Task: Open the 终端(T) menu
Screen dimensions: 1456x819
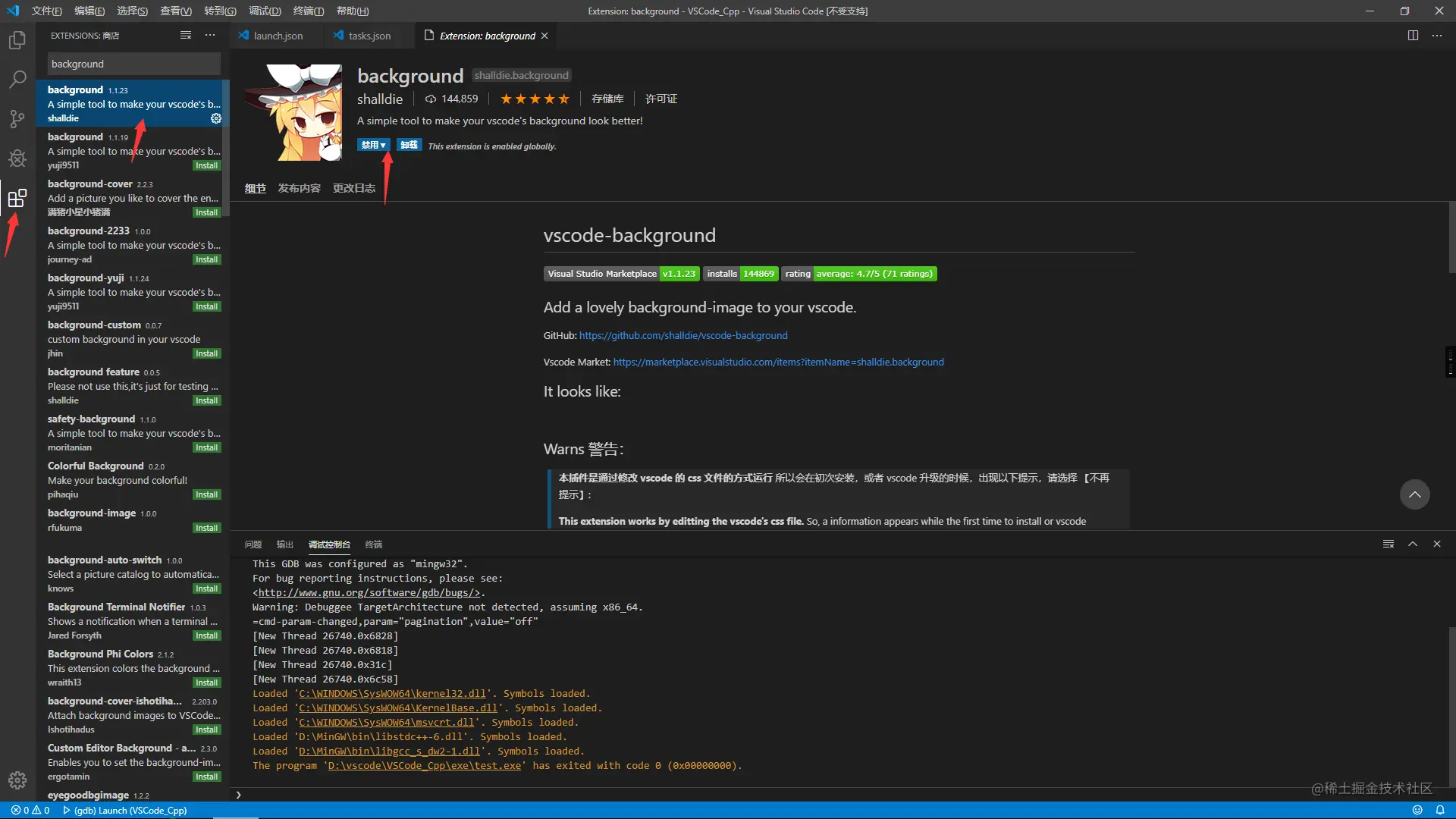Action: click(309, 11)
